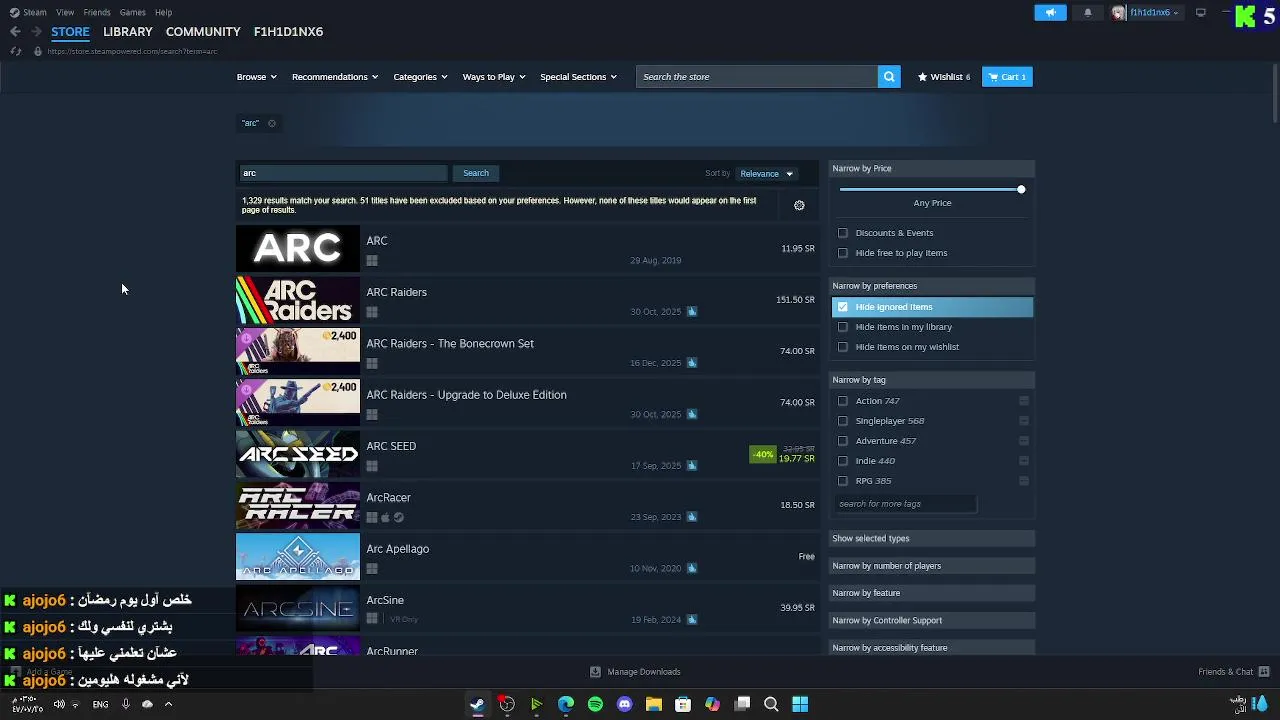
Task: Open File Explorer from the taskbar
Action: (654, 704)
